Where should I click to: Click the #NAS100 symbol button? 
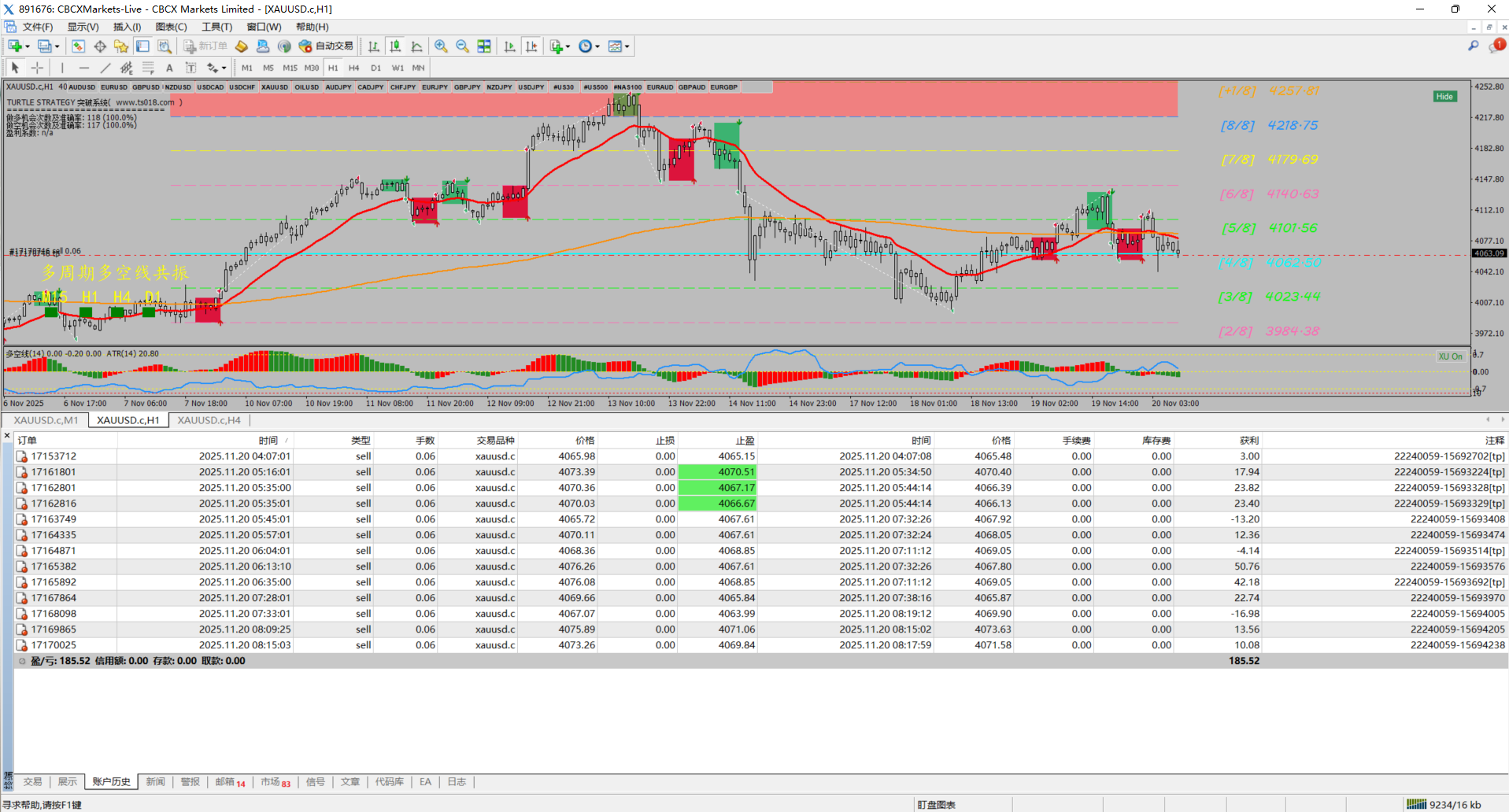[x=628, y=87]
